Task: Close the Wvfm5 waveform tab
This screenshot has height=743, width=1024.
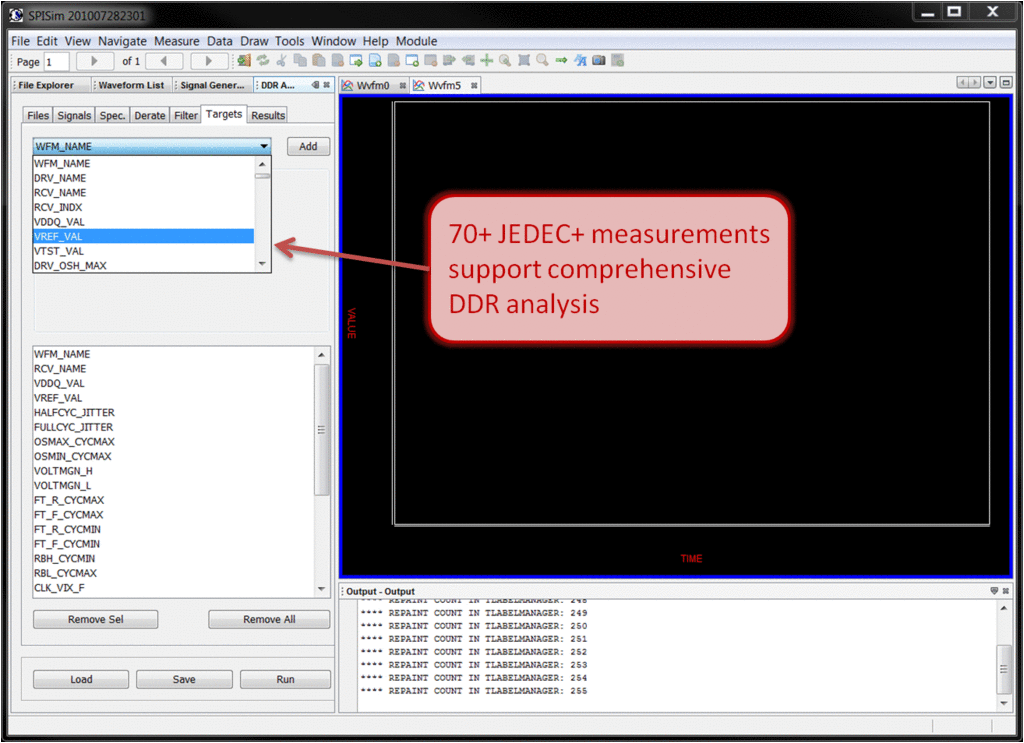Action: 474,86
